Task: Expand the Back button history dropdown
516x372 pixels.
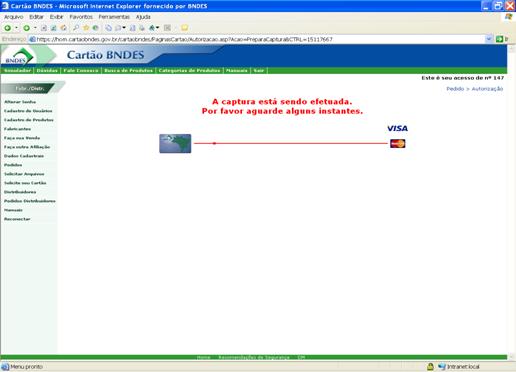Action: [16, 28]
